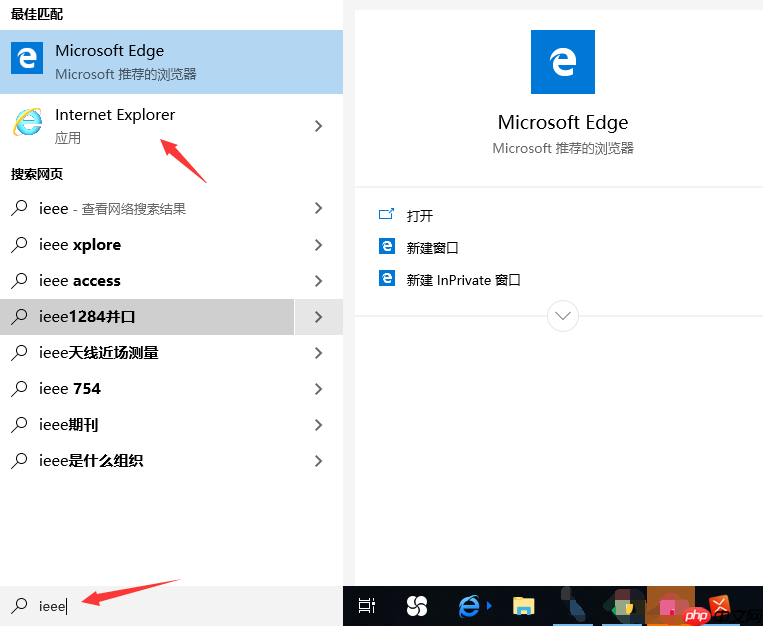Open File Explorer from the taskbar
This screenshot has width=763, height=626.
pos(523,605)
